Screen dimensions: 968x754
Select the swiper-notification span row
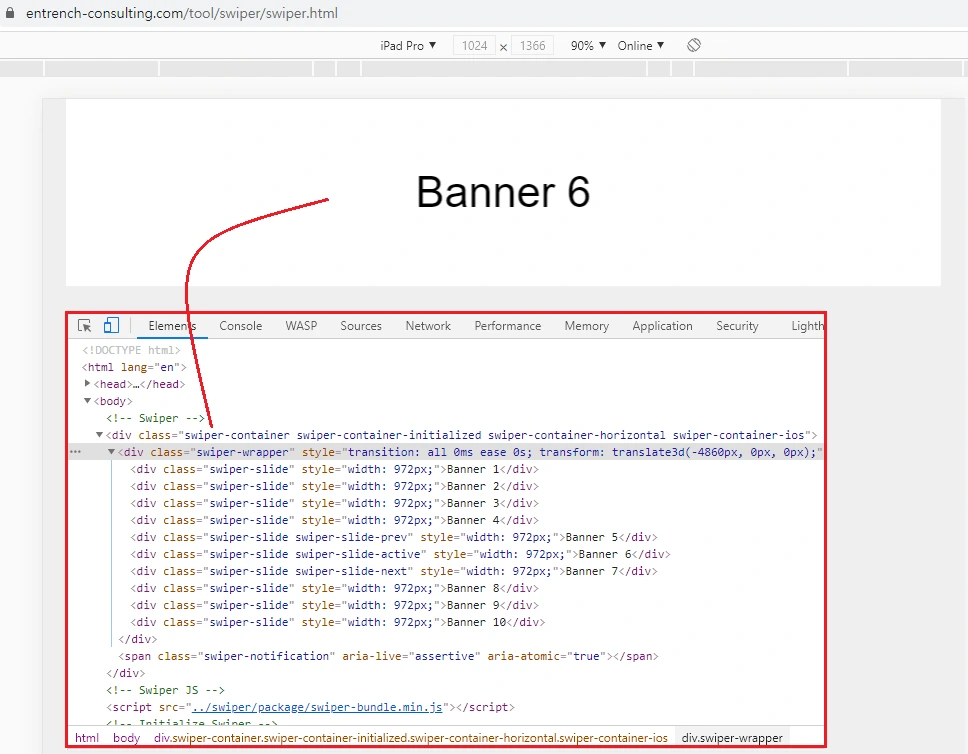(x=388, y=656)
